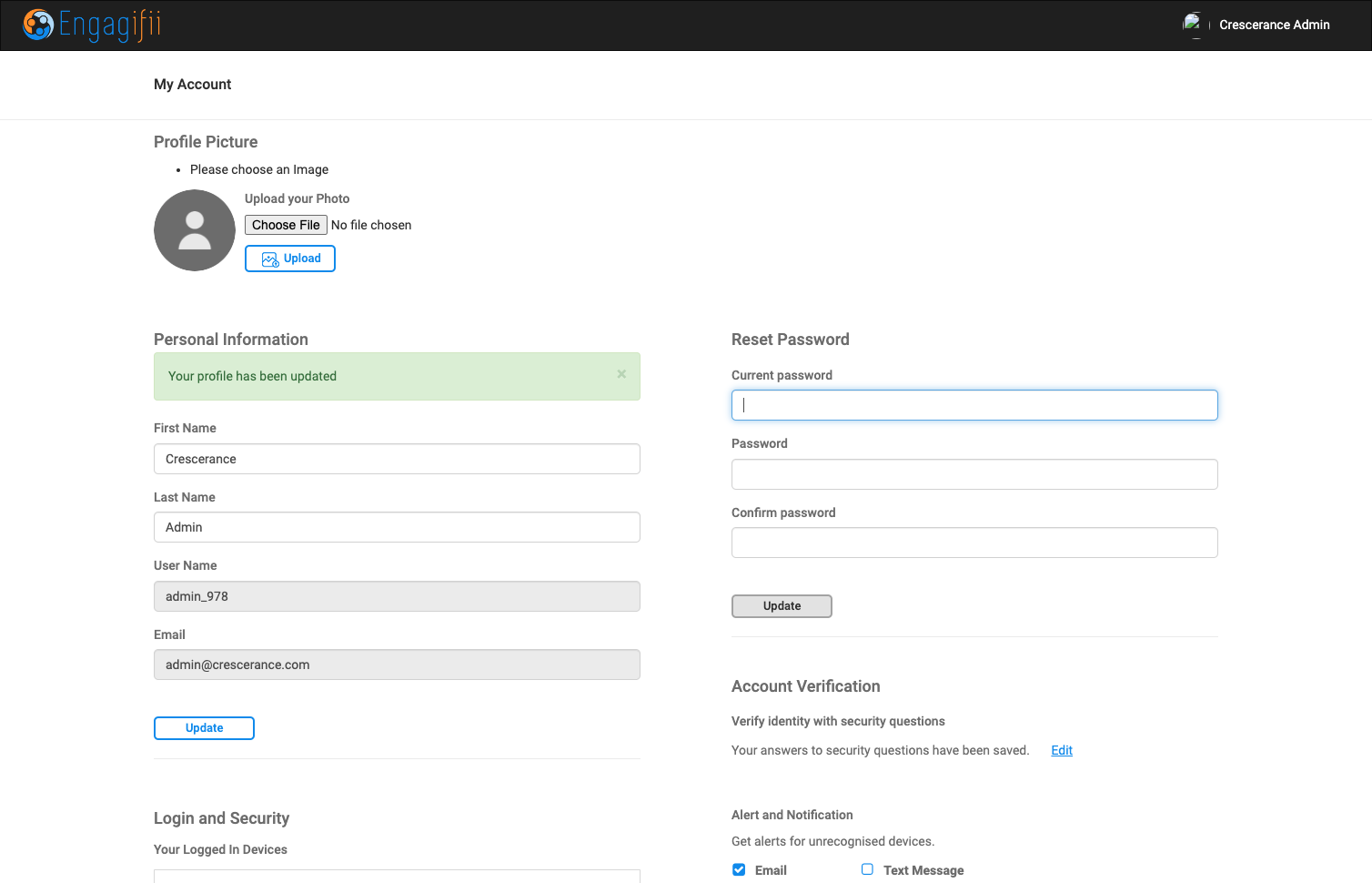Click the new Password field
The width and height of the screenshot is (1372, 883).
[974, 474]
